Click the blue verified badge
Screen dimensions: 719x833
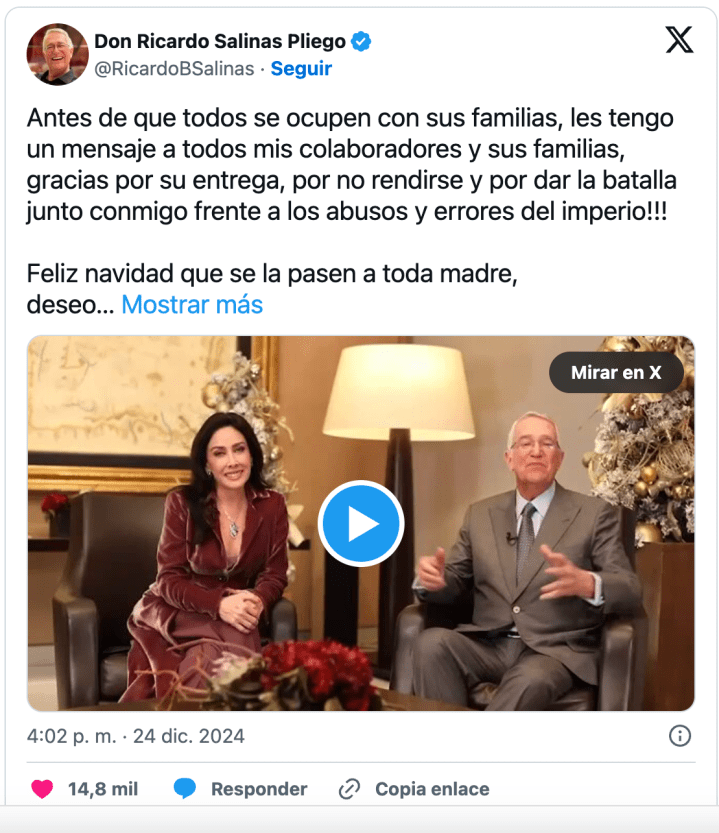(361, 41)
